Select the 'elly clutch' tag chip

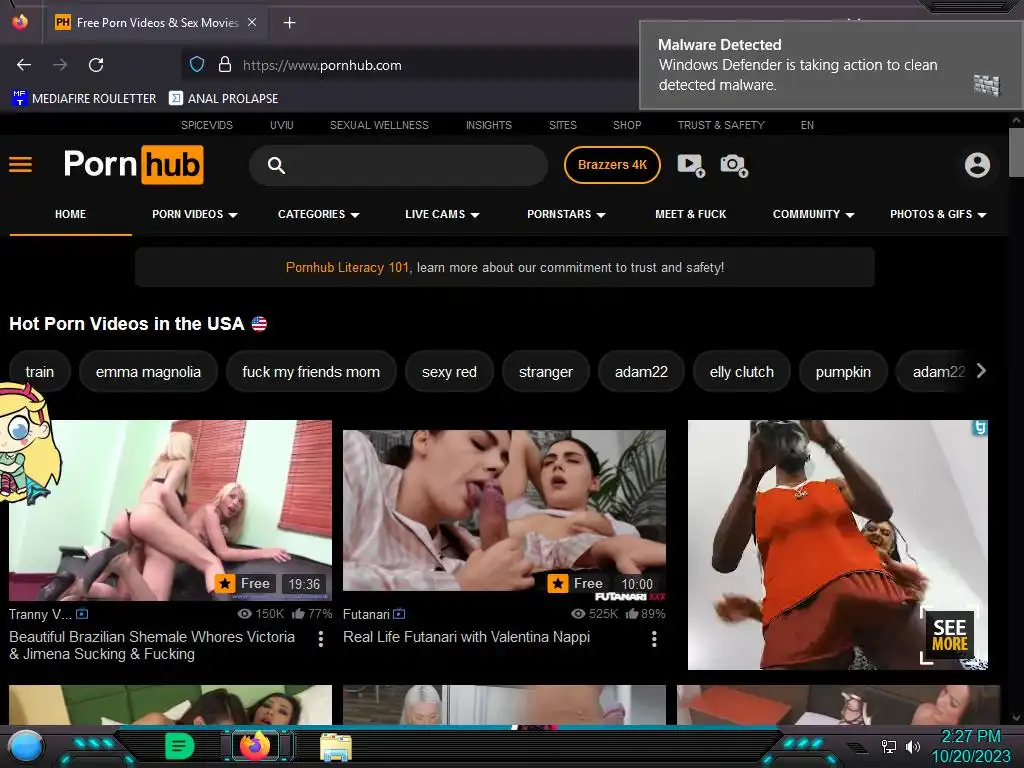click(x=742, y=372)
